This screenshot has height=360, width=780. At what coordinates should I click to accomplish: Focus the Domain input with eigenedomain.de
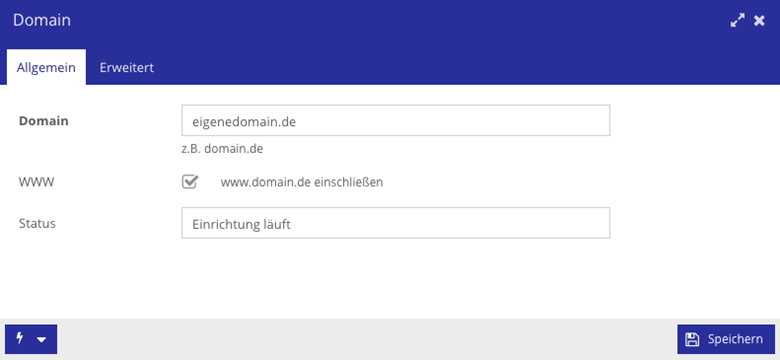click(x=395, y=120)
